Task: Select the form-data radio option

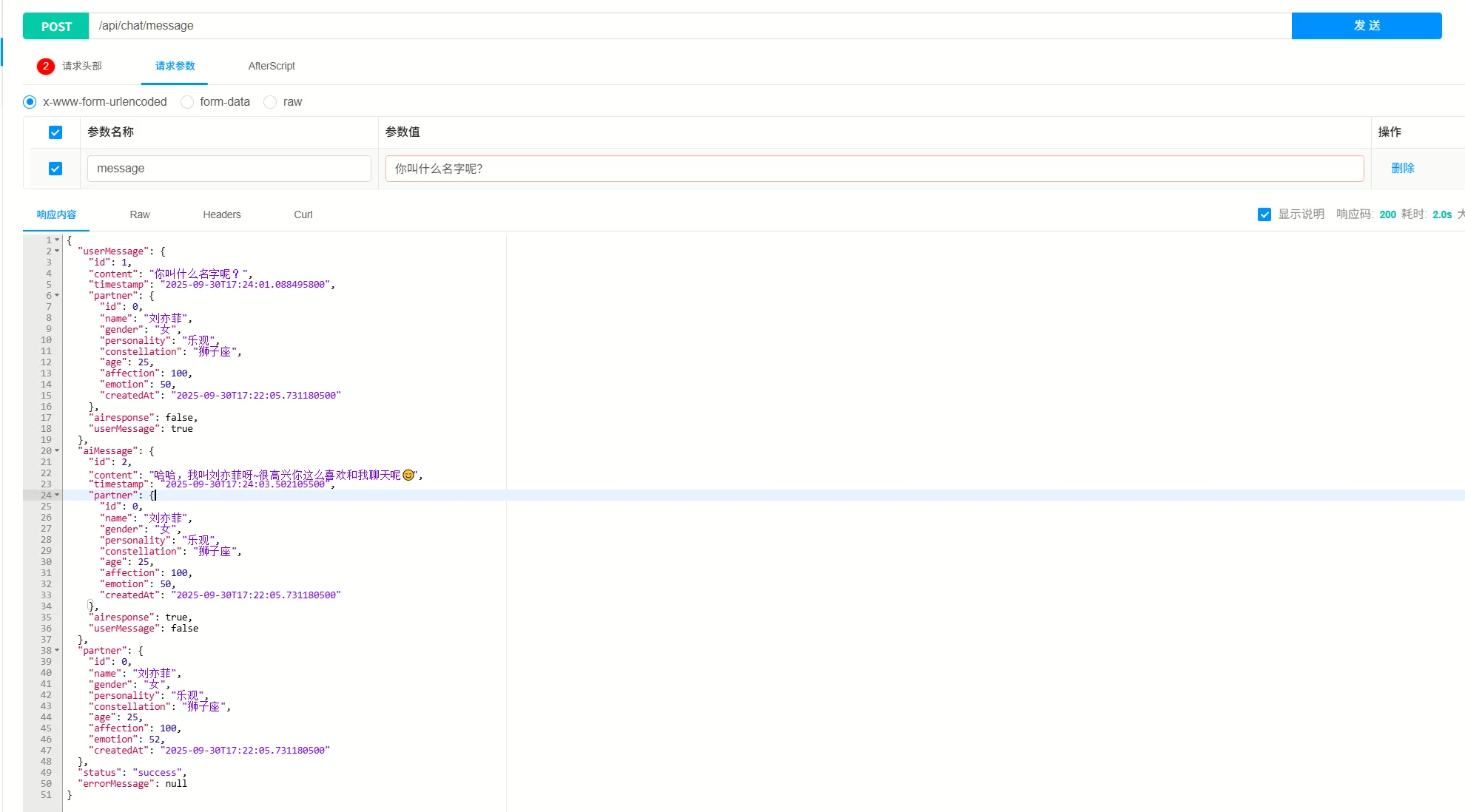Action: [187, 102]
